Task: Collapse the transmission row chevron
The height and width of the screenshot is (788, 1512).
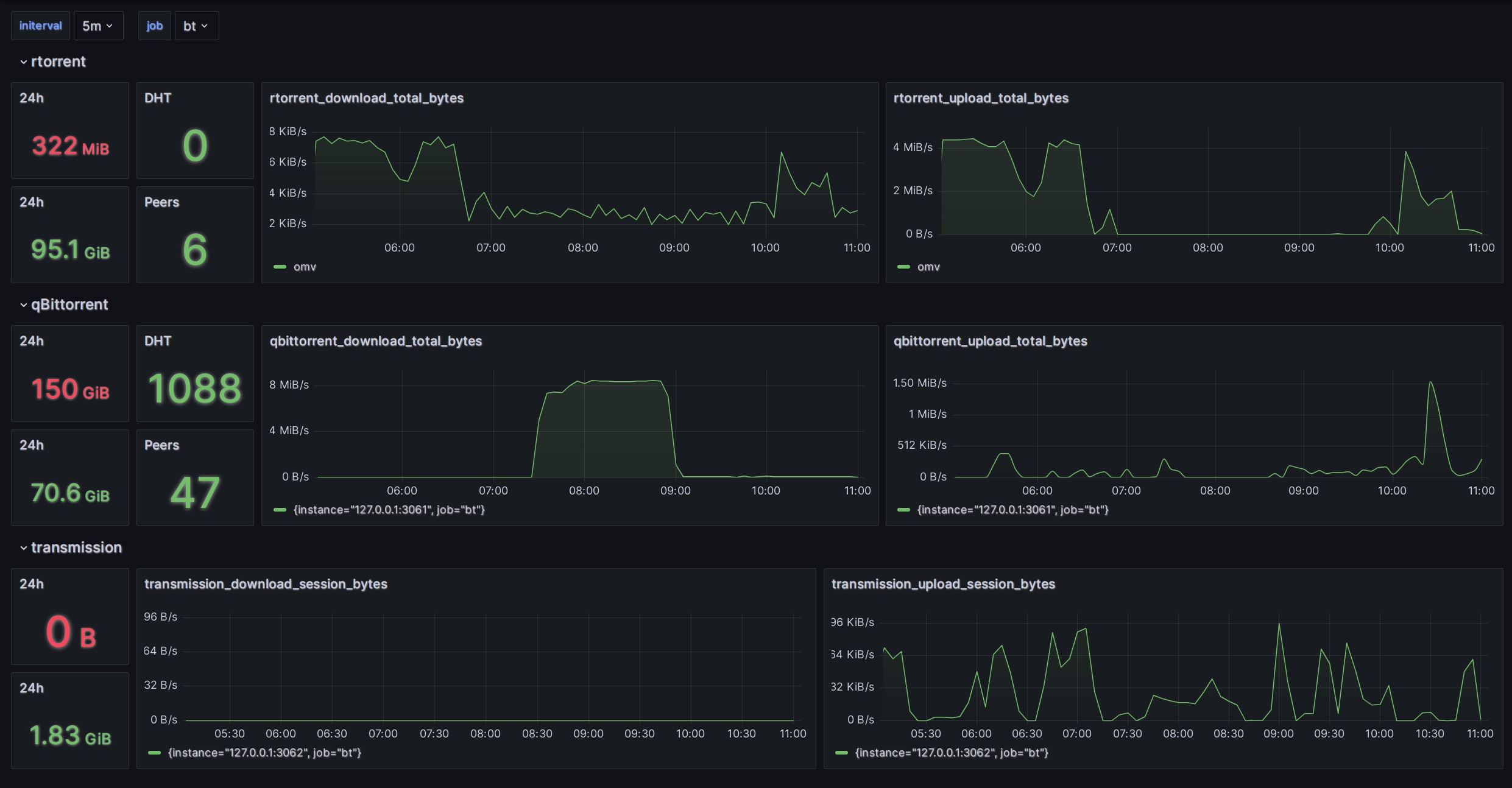Action: [24, 548]
